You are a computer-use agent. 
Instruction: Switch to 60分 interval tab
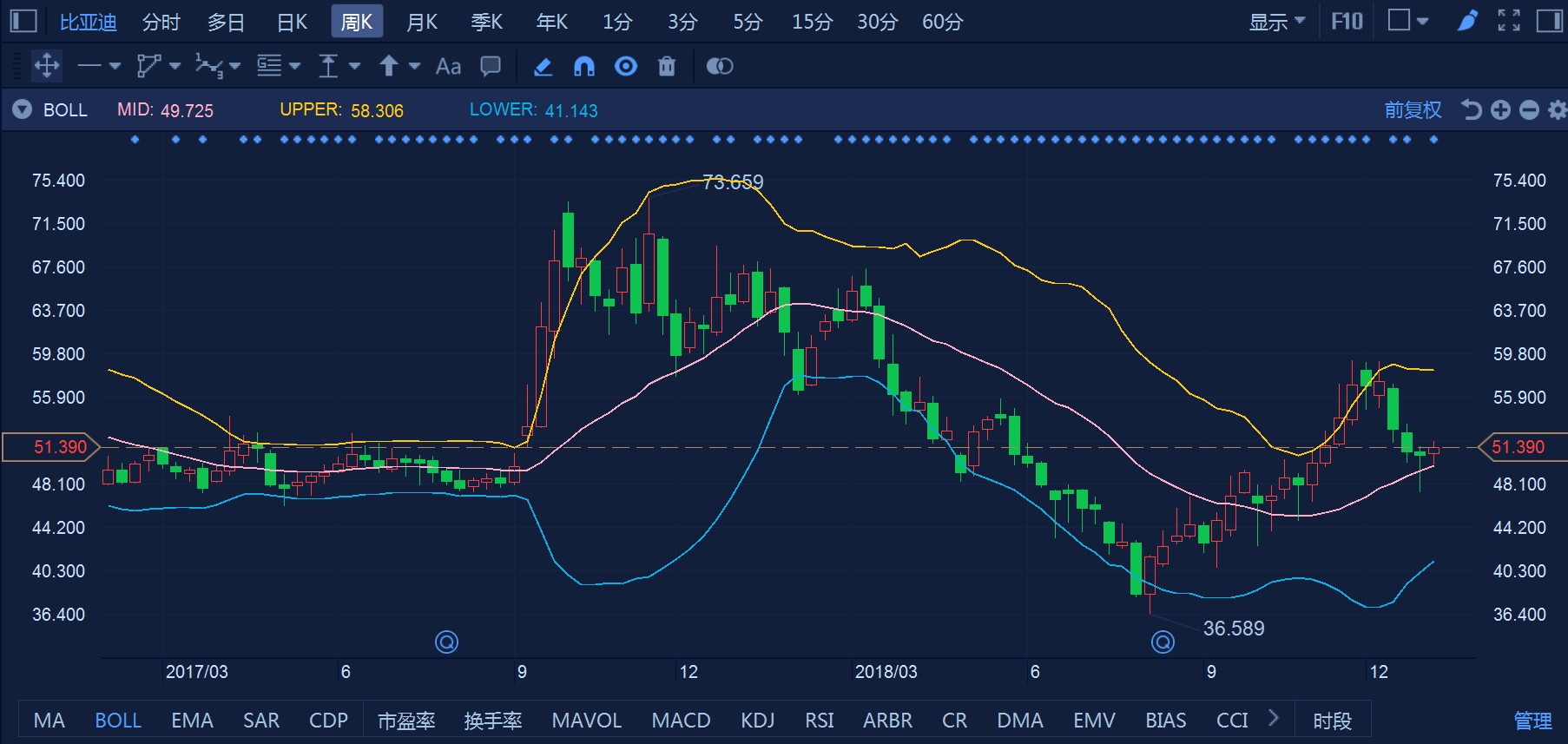coord(943,22)
